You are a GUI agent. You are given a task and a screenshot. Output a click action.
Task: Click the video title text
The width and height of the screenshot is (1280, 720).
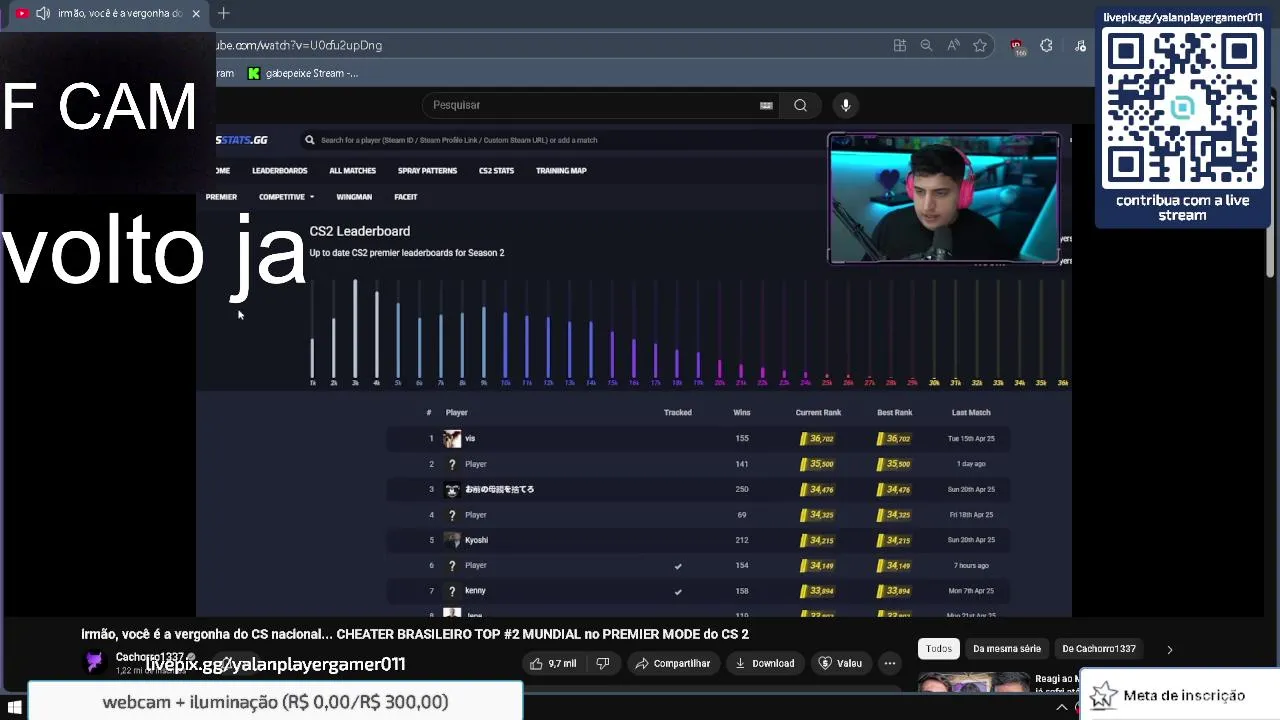point(415,634)
